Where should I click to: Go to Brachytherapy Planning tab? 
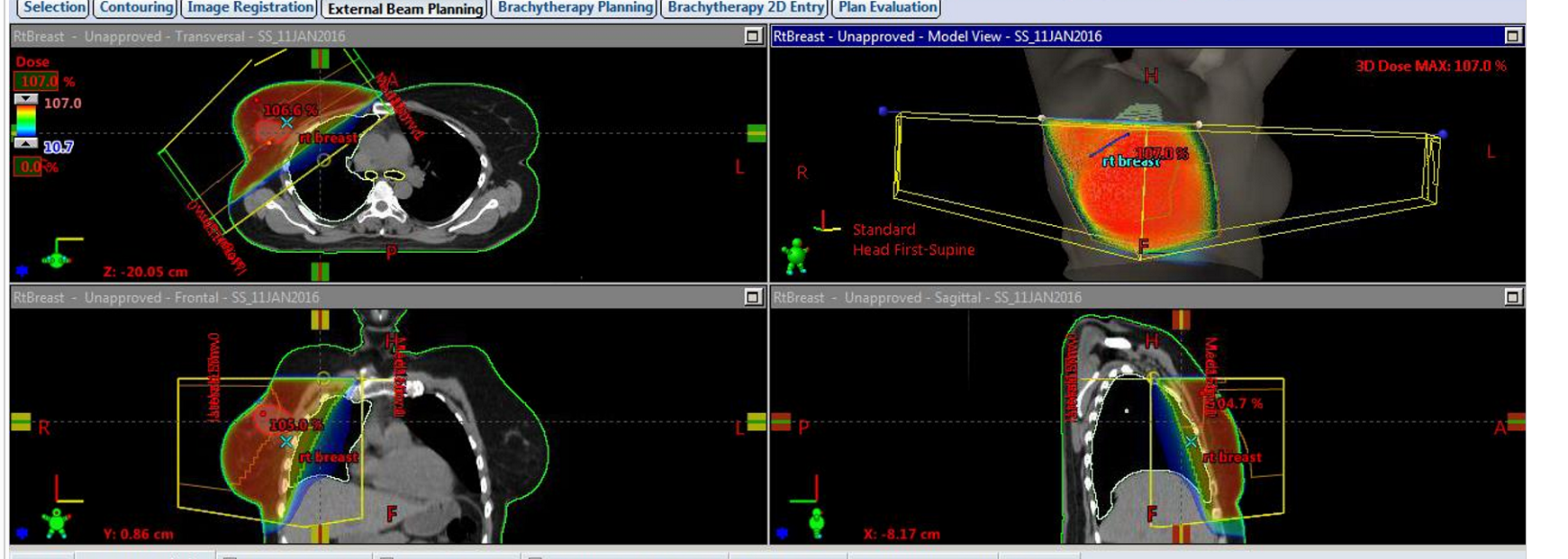[x=576, y=7]
